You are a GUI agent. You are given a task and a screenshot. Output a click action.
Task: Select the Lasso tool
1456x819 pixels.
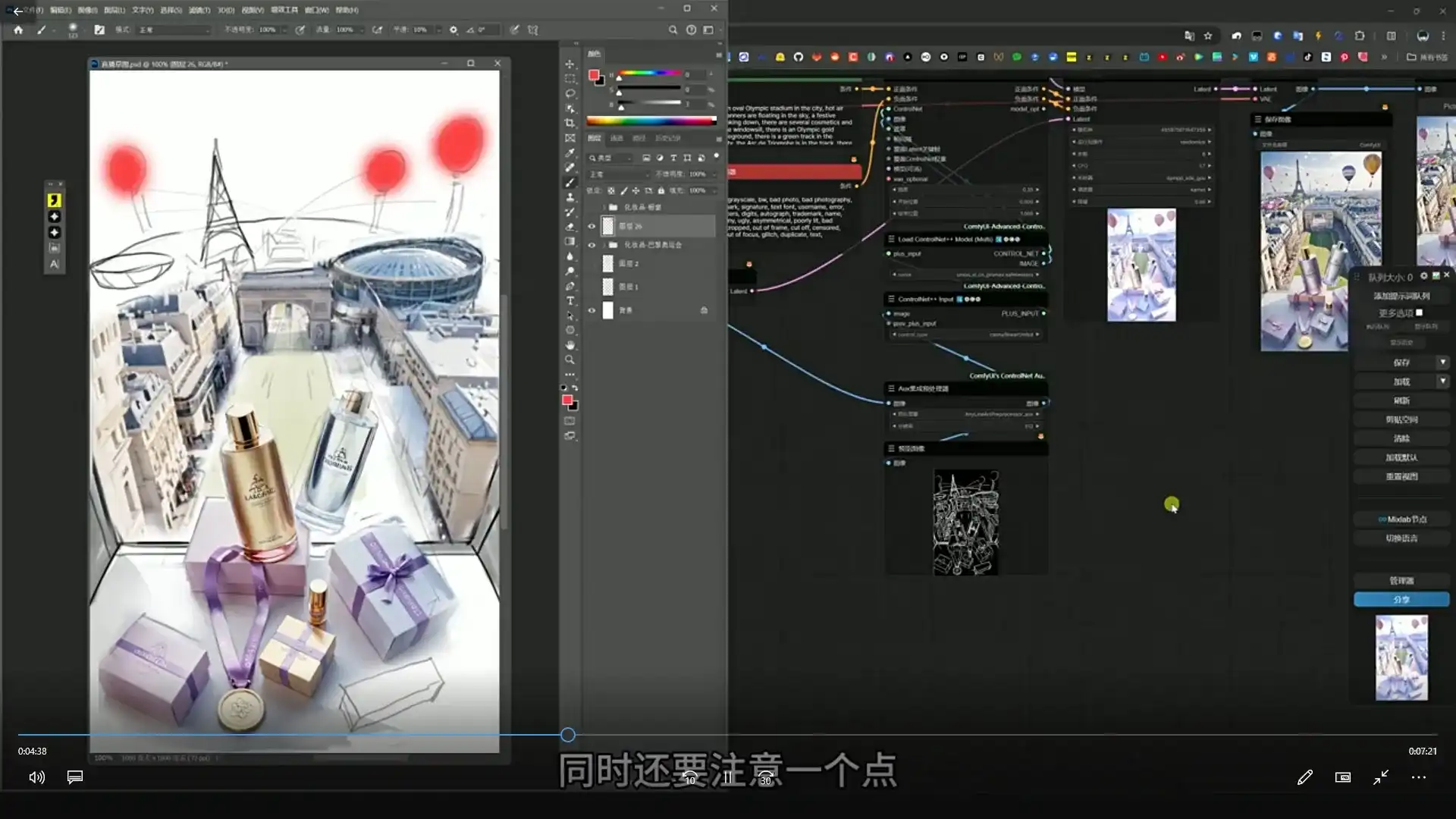(x=570, y=93)
